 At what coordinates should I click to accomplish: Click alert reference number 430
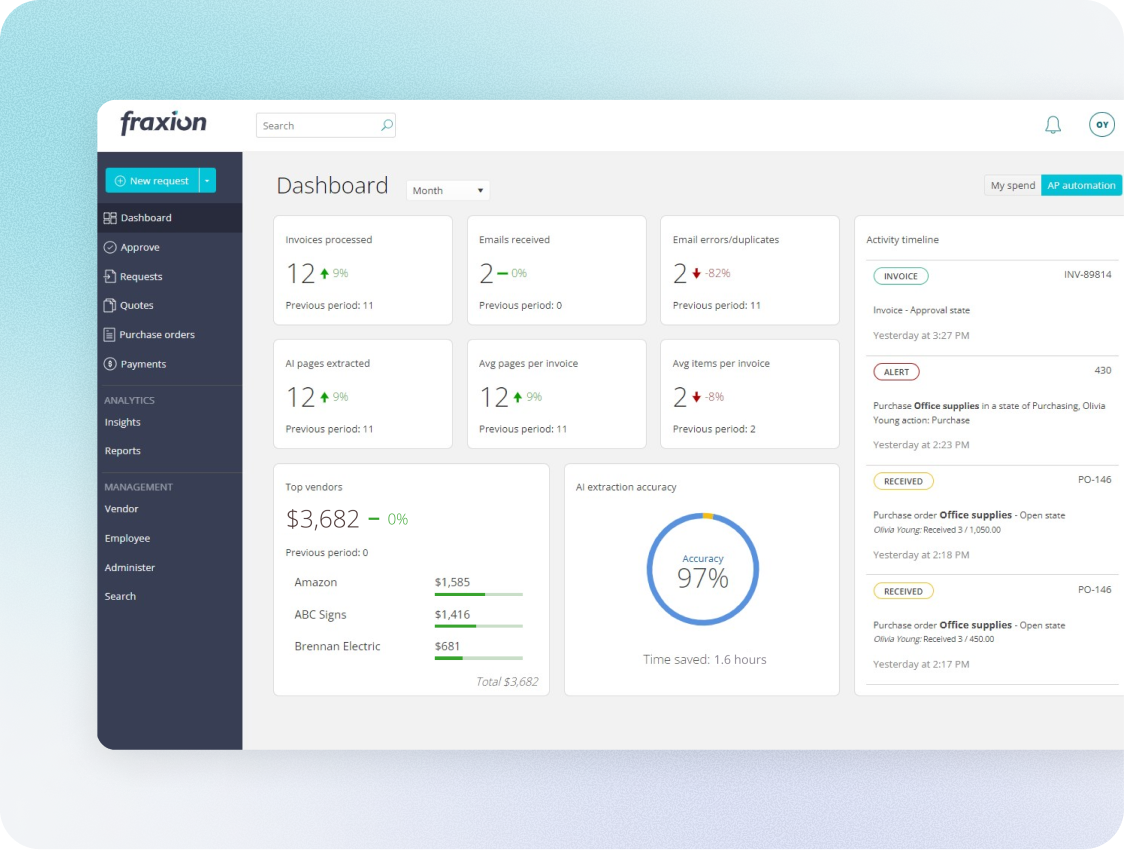[x=1102, y=371]
